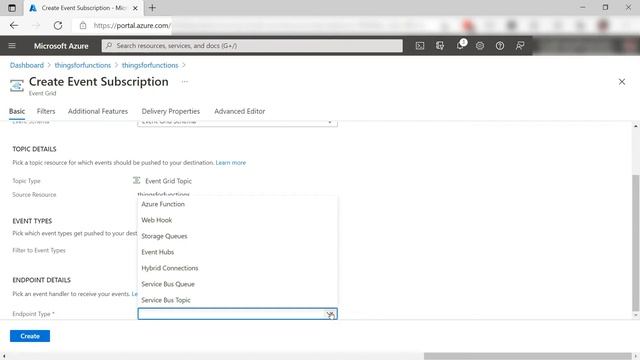The height and width of the screenshot is (360, 640).
Task: Go to Dashboard breadcrumb
Action: (27, 65)
